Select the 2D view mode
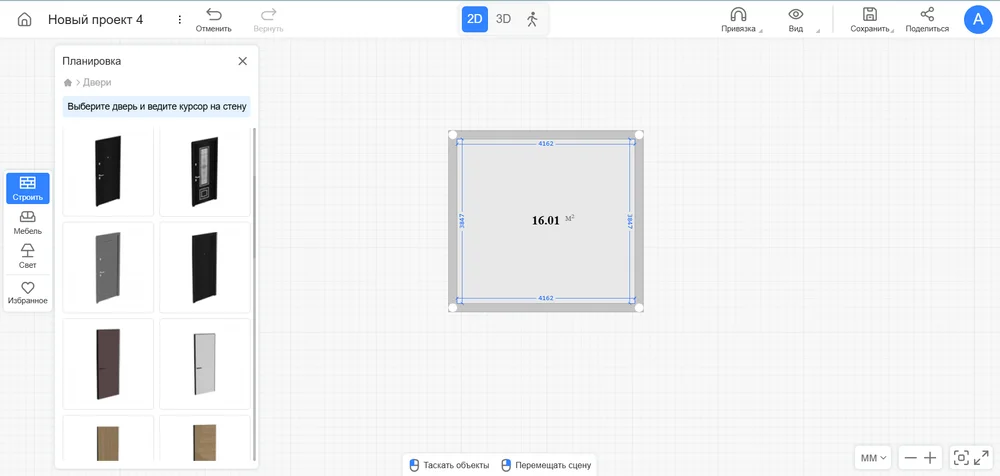Image resolution: width=1000 pixels, height=476 pixels. pyautogui.click(x=475, y=19)
